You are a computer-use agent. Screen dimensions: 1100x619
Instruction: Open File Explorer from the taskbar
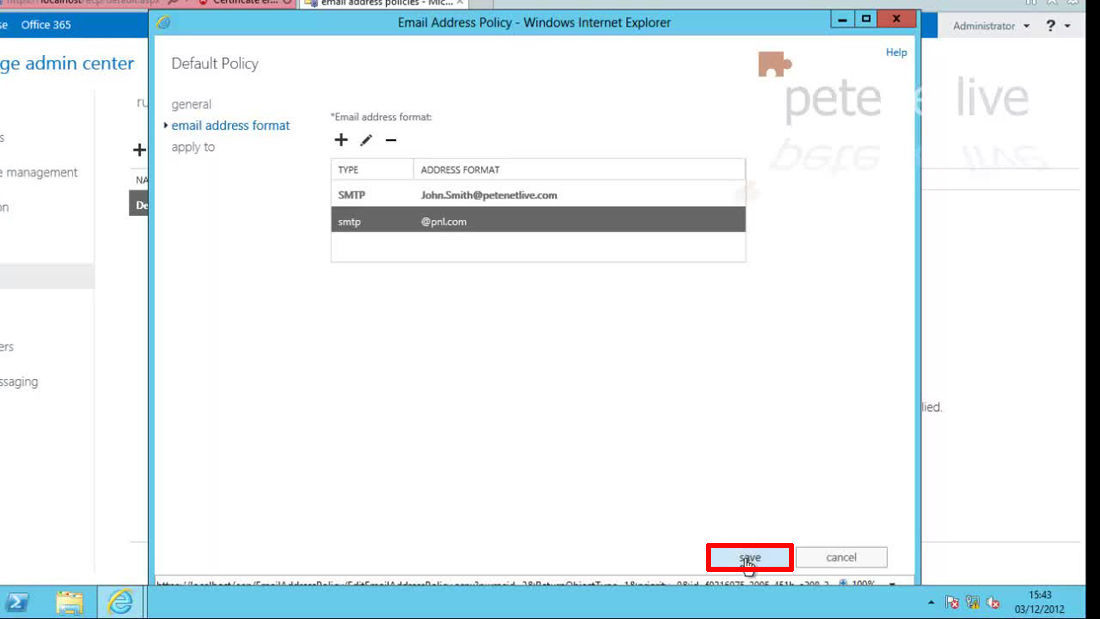[x=69, y=601]
